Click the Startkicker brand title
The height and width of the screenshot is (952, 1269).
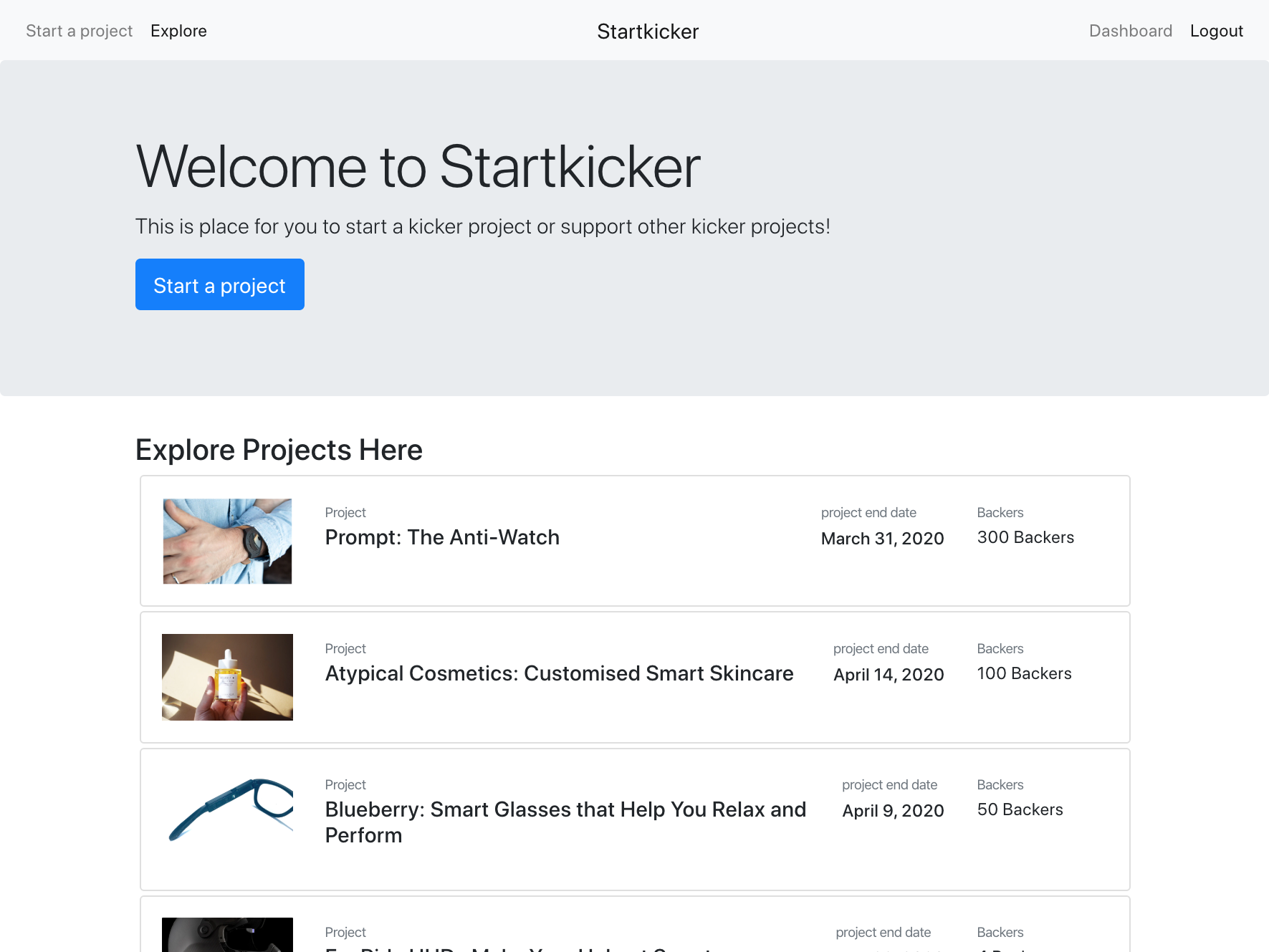[x=647, y=32]
